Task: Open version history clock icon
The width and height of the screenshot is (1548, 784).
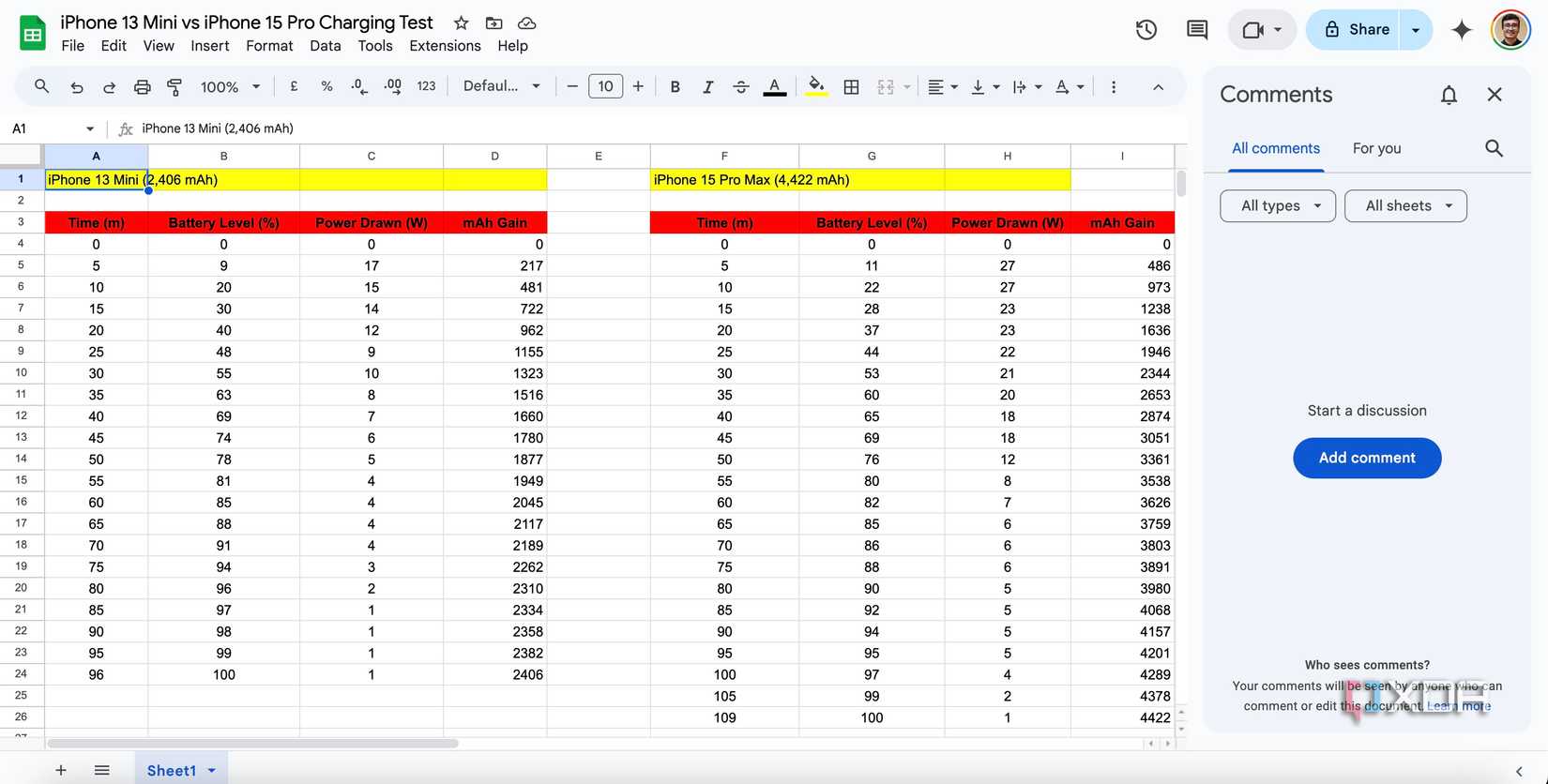Action: click(x=1146, y=30)
